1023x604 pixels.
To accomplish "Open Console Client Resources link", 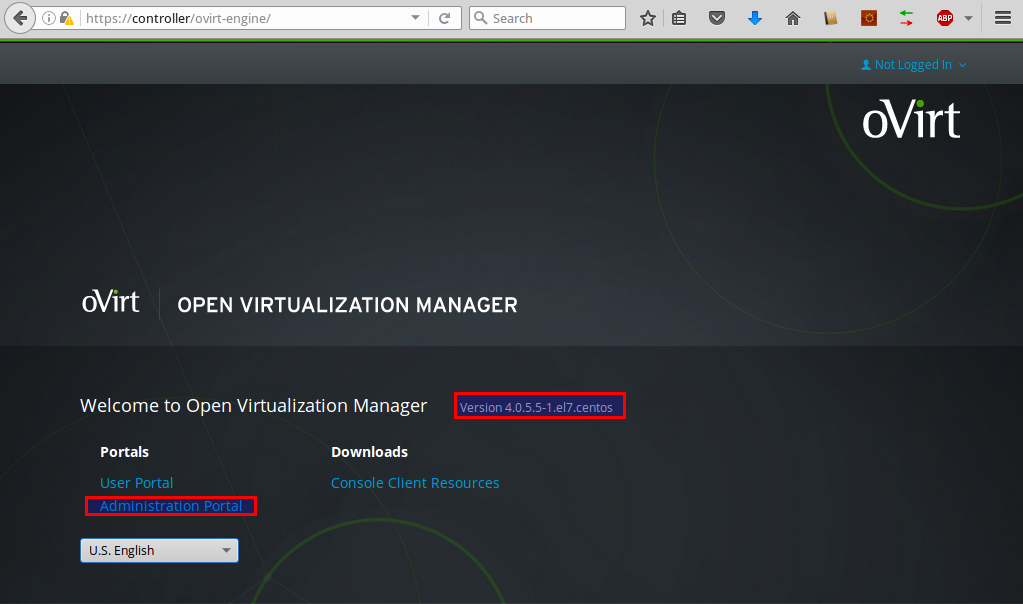I will click(x=415, y=483).
